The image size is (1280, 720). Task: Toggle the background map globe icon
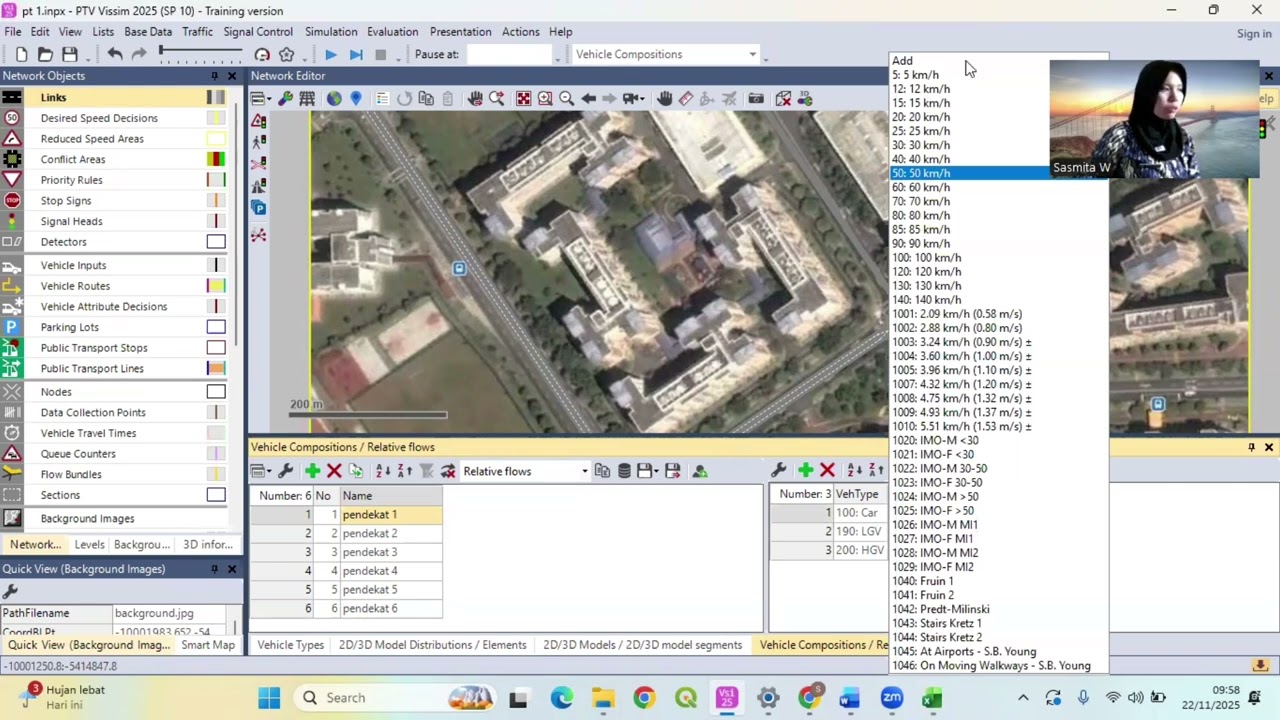click(x=334, y=99)
